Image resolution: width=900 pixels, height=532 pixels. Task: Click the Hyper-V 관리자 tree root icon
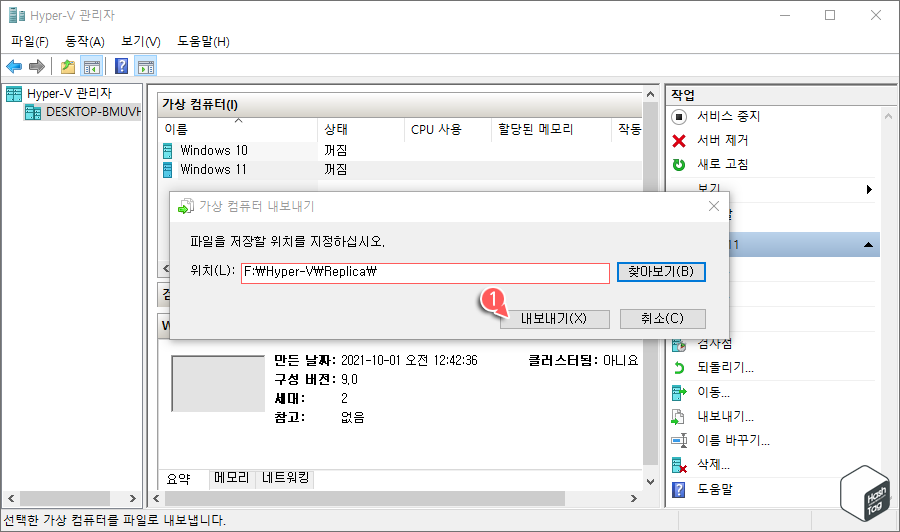click(x=14, y=94)
